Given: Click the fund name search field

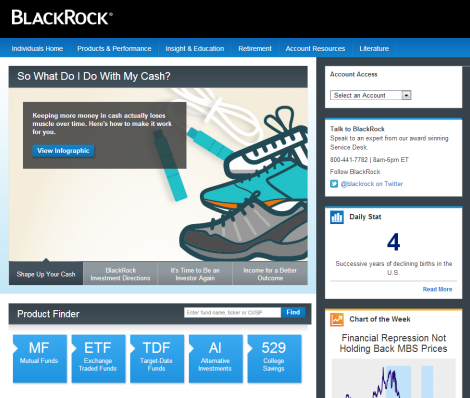Looking at the screenshot, I should click(x=232, y=312).
